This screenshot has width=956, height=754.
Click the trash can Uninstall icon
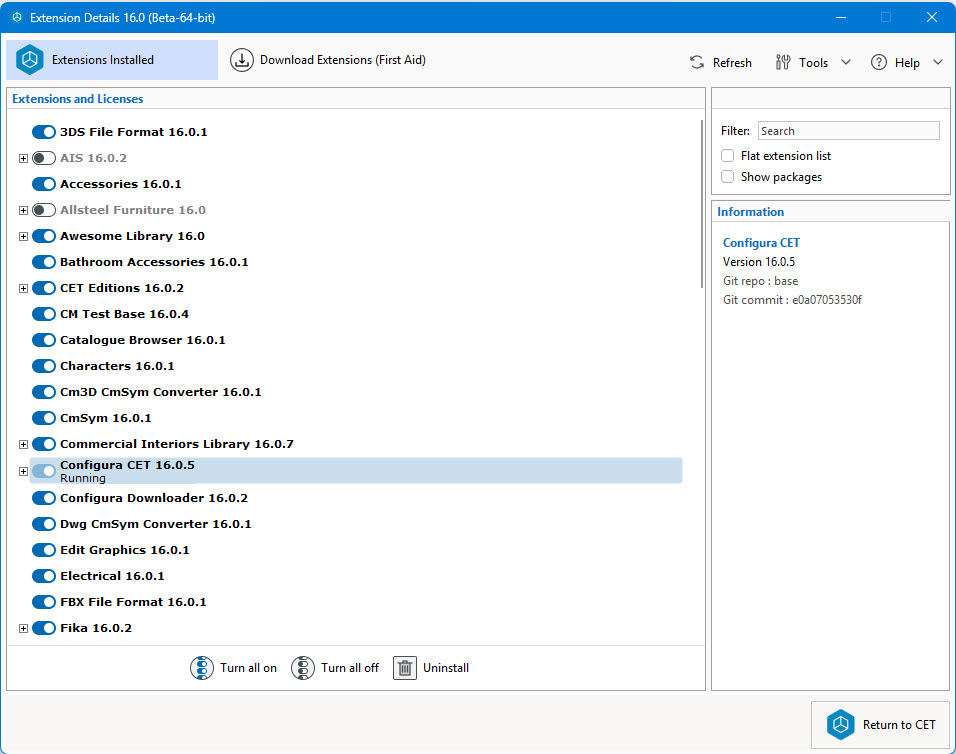pos(404,668)
